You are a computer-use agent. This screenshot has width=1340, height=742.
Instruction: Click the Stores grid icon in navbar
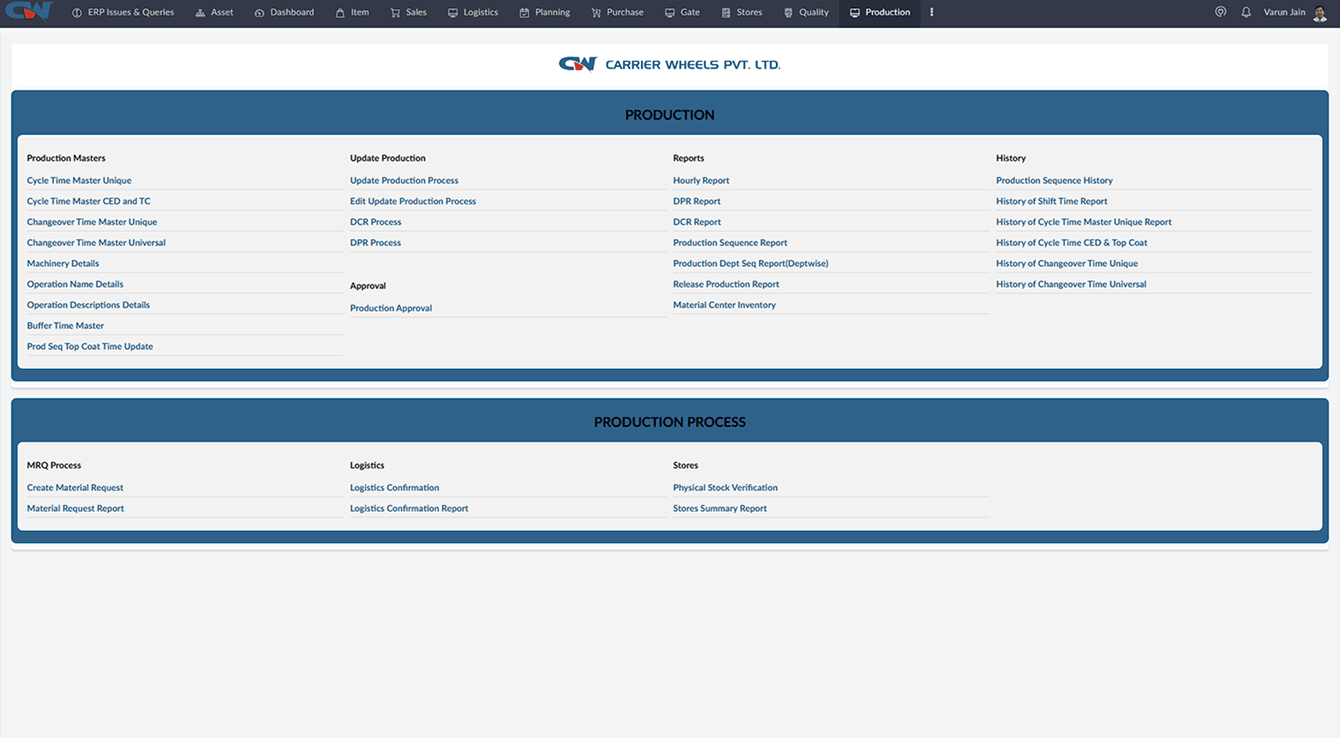click(726, 12)
